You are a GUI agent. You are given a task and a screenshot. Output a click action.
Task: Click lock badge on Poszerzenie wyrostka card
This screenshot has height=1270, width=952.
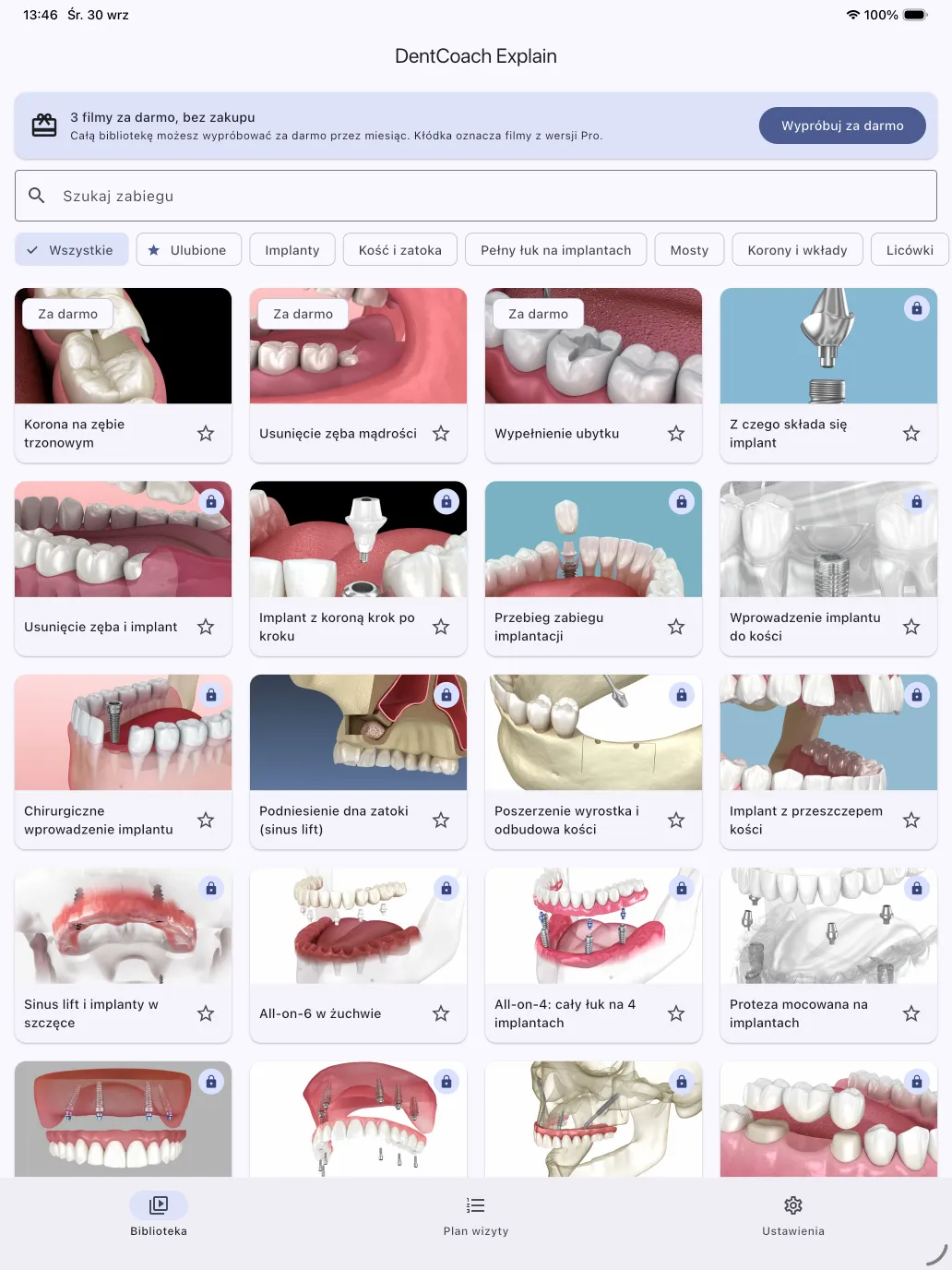pos(682,694)
